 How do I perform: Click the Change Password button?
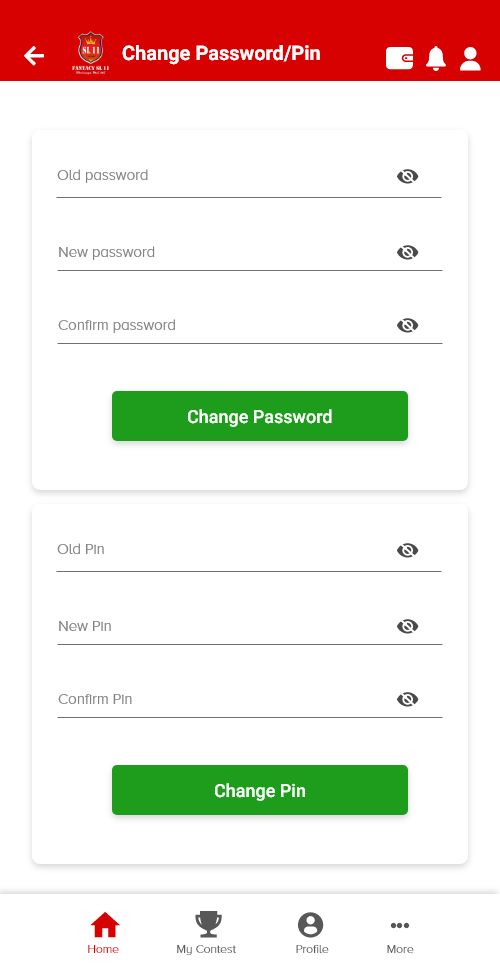[x=260, y=416]
